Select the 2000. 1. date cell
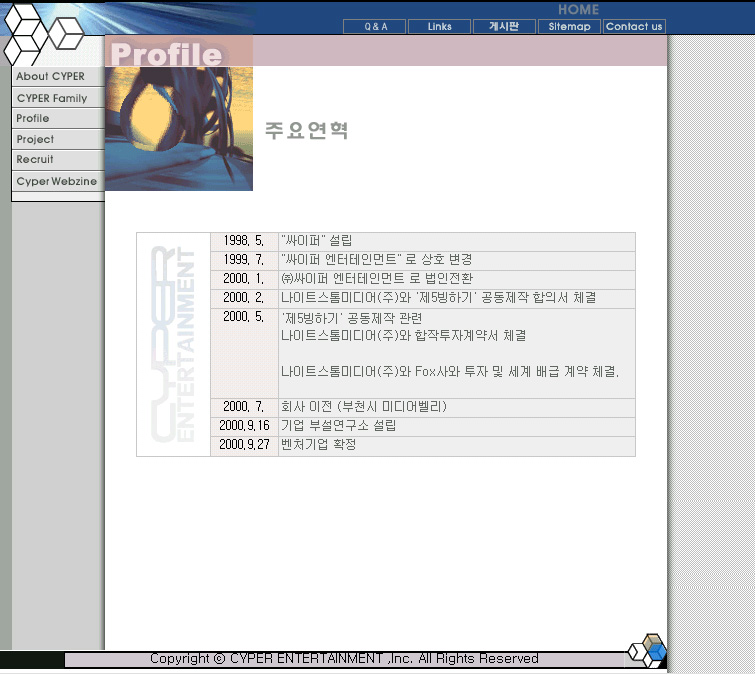 (244, 279)
